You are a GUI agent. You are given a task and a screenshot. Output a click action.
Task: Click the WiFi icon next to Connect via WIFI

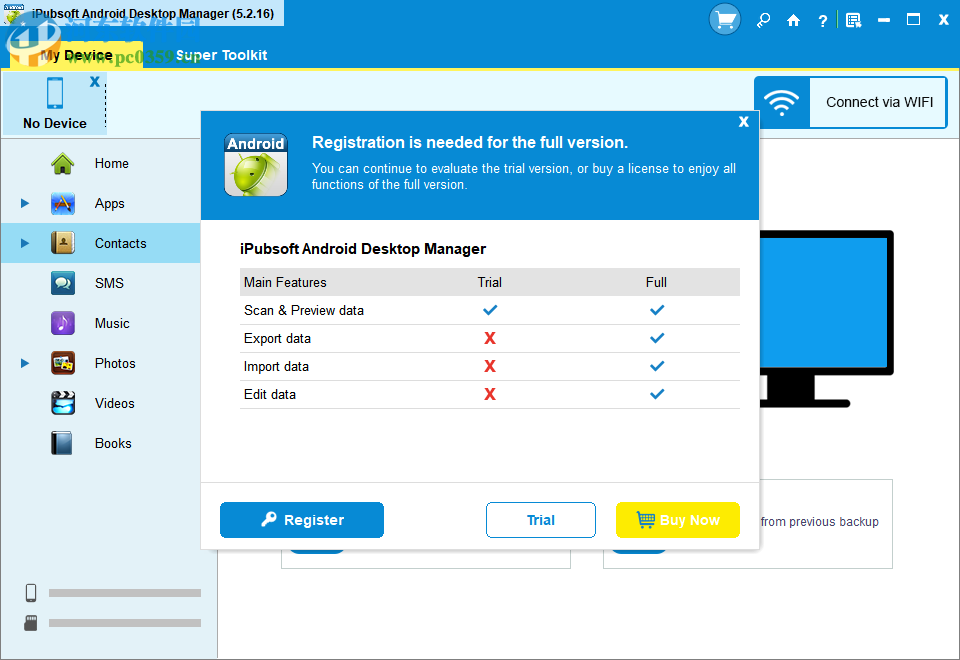pyautogui.click(x=781, y=102)
